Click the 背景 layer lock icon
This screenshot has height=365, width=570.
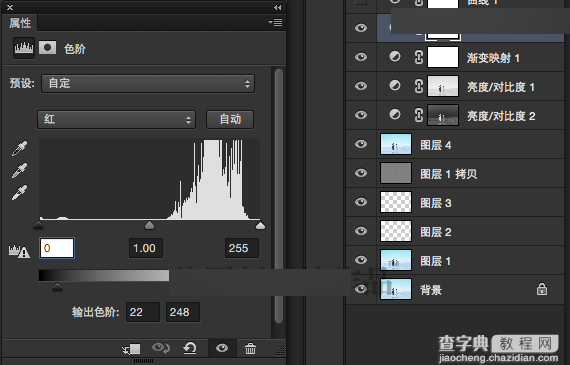pos(542,289)
